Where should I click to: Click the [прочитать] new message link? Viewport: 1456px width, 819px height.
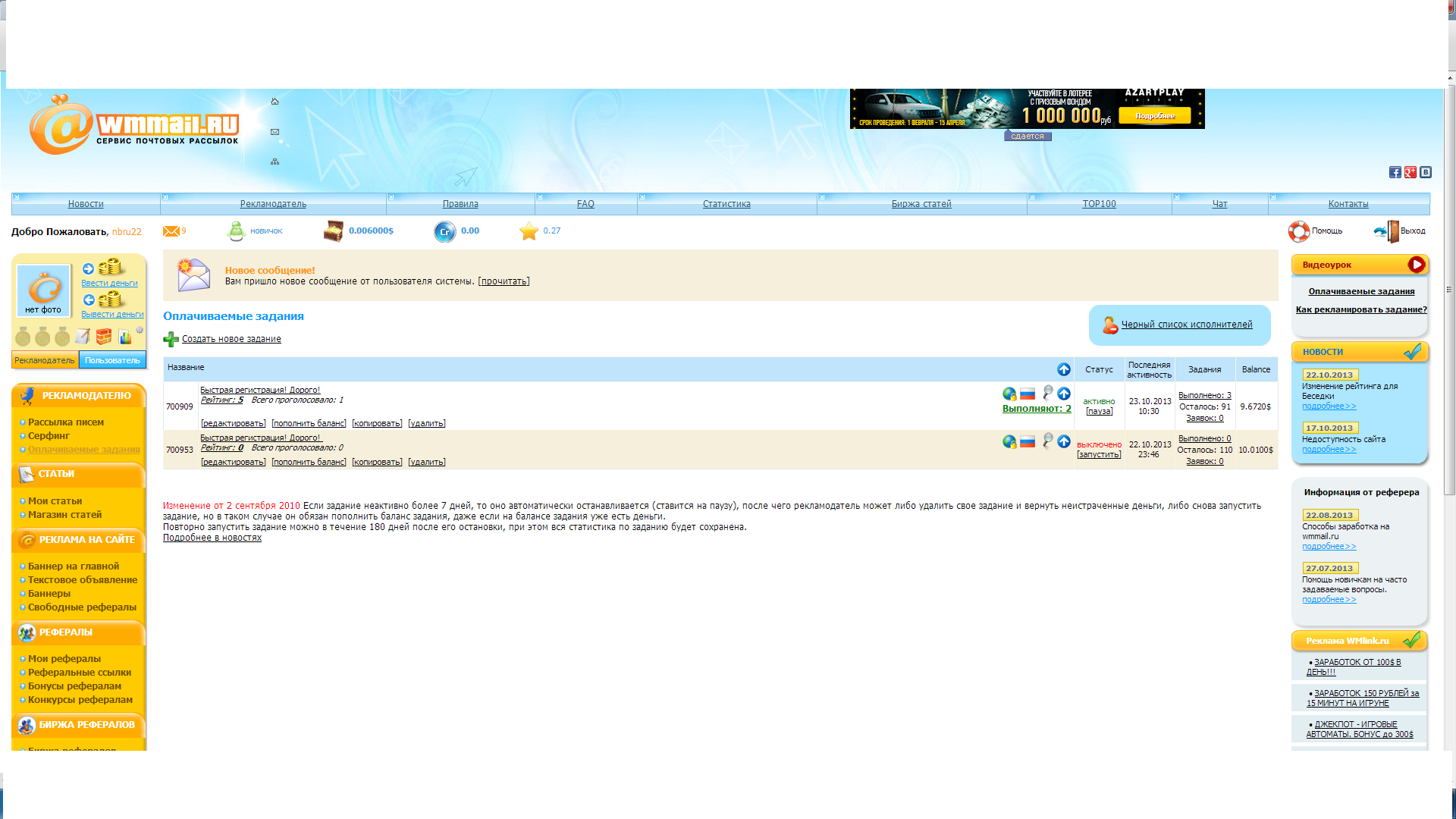click(504, 281)
